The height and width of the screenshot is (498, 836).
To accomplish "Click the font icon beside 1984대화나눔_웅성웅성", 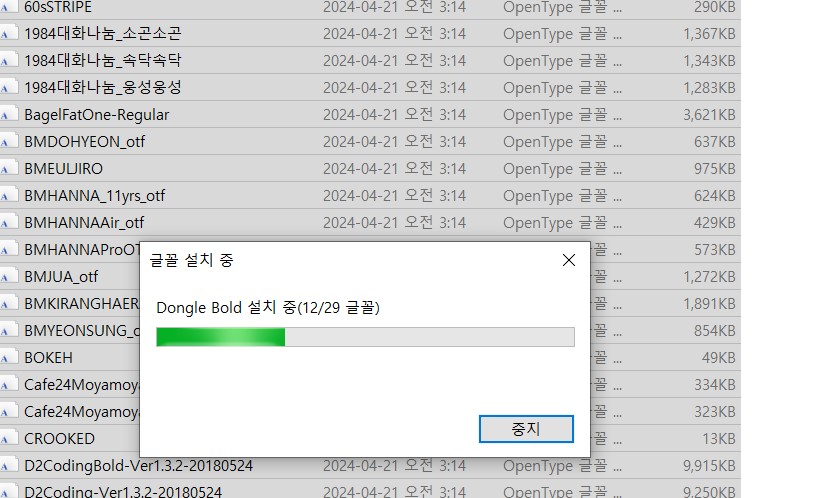I will [9, 87].
